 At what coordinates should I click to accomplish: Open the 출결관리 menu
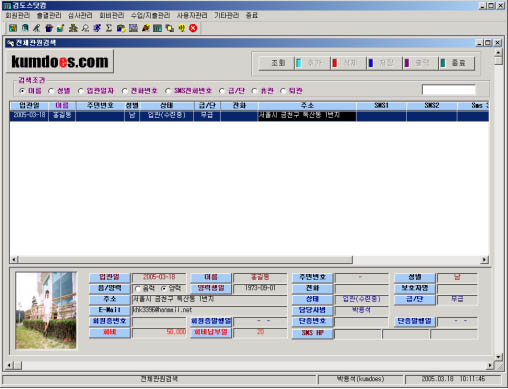[49, 16]
